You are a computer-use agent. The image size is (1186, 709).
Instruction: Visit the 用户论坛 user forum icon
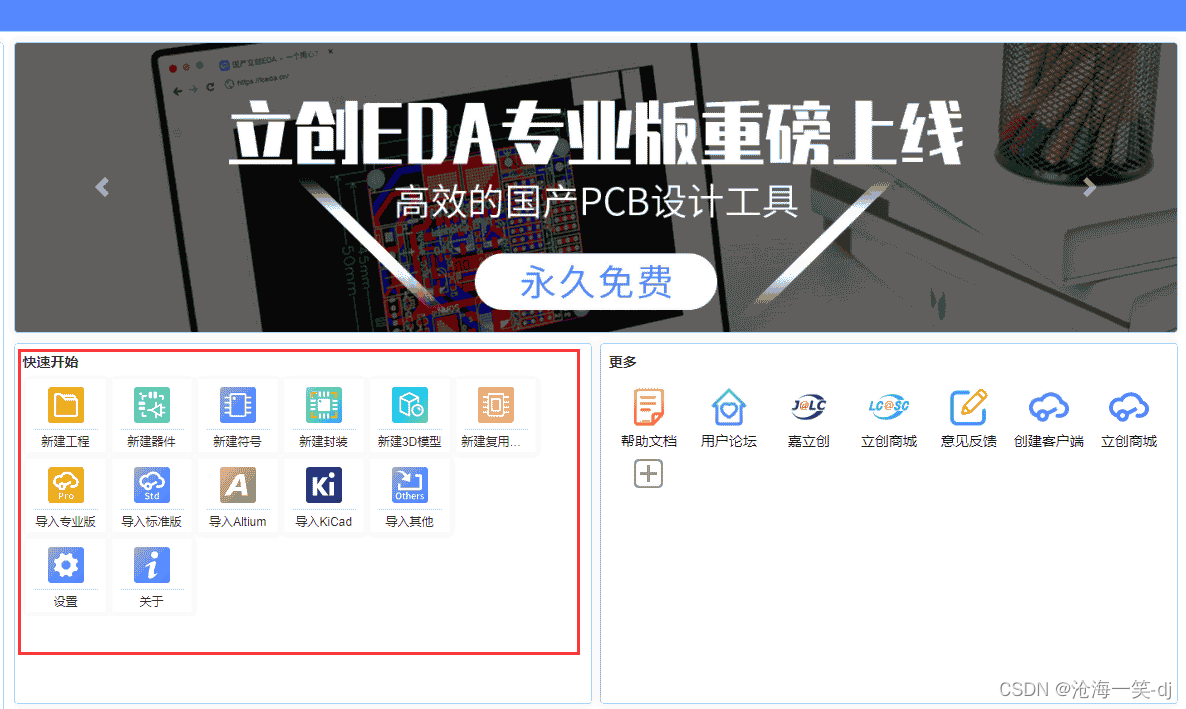[x=728, y=407]
